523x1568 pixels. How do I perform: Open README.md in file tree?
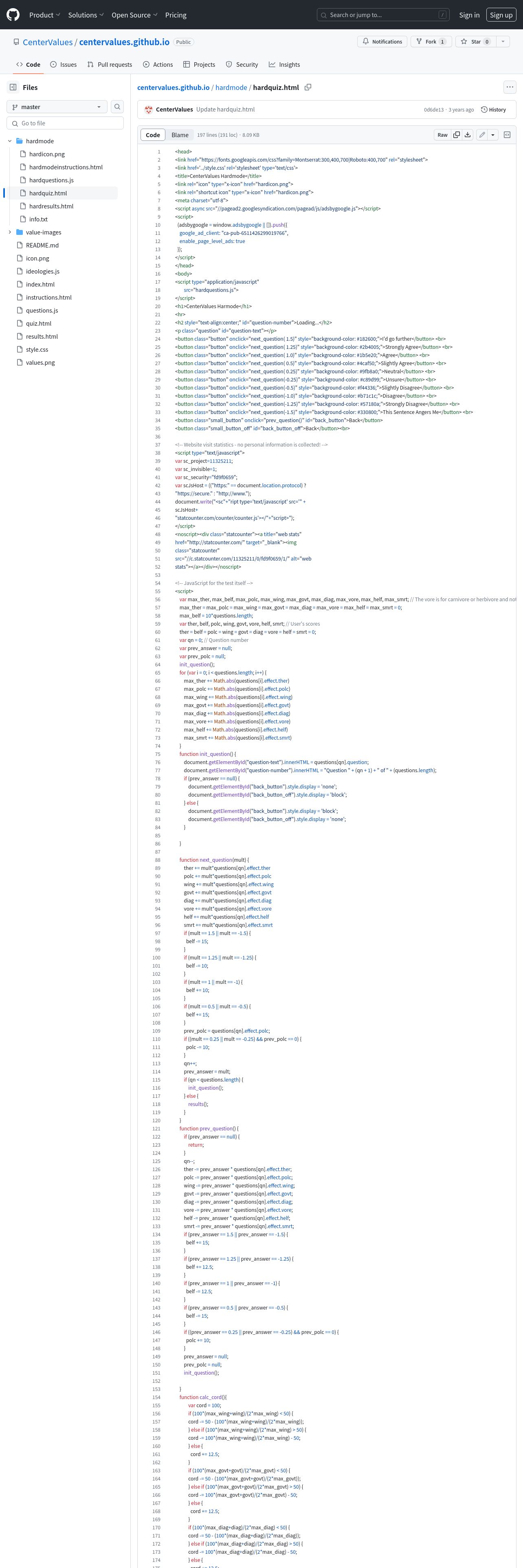[42, 245]
